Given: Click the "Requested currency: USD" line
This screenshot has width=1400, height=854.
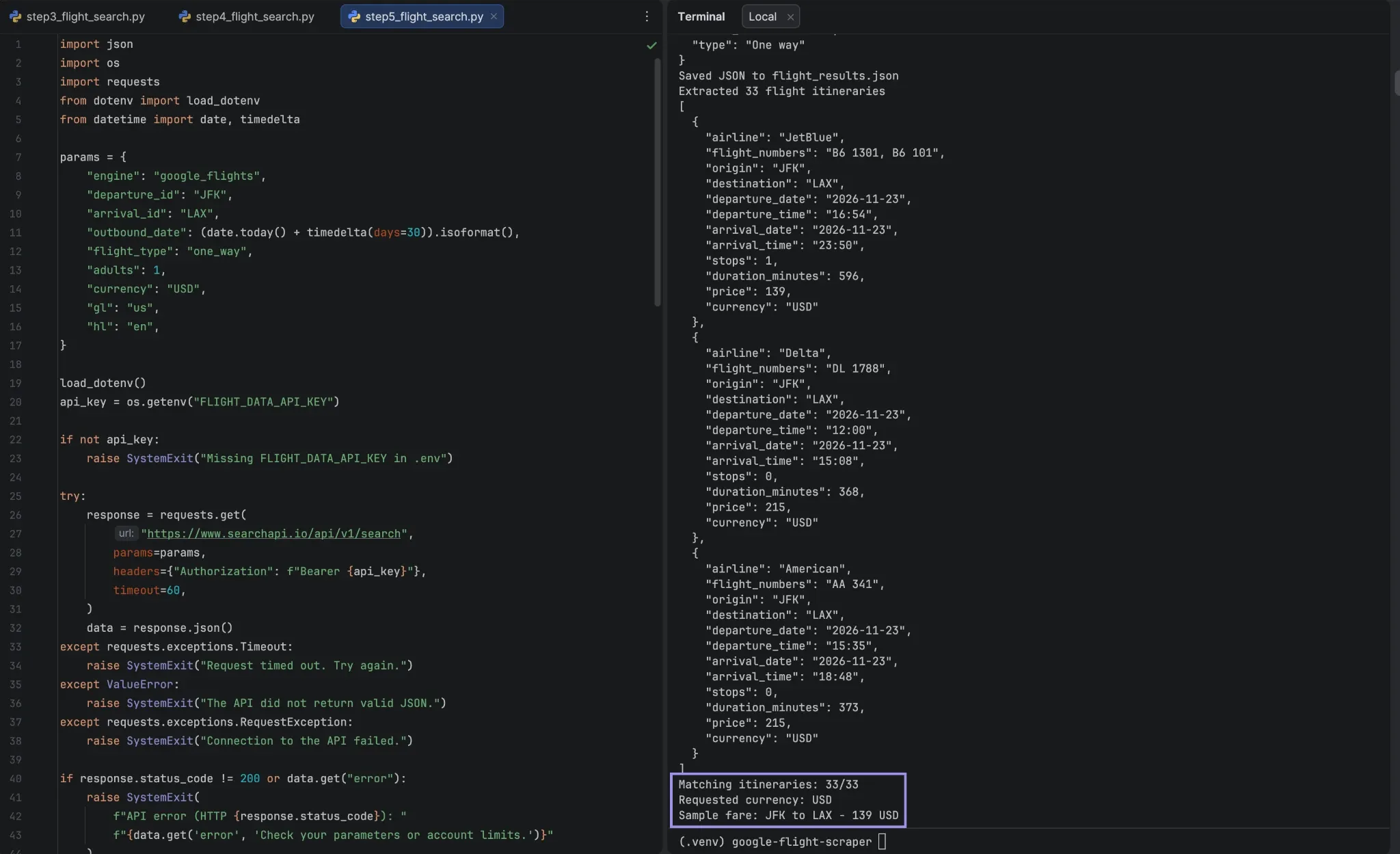Looking at the screenshot, I should pos(755,800).
